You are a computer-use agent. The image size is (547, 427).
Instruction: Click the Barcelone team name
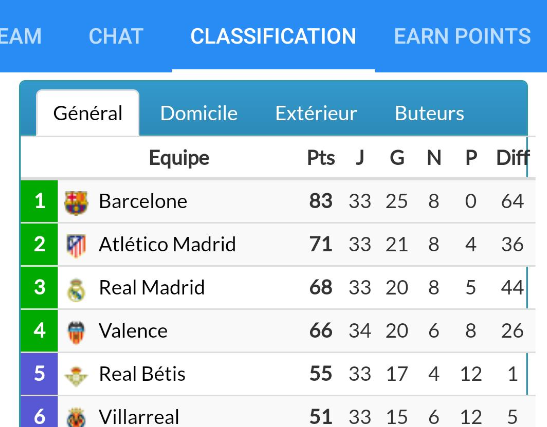(143, 201)
